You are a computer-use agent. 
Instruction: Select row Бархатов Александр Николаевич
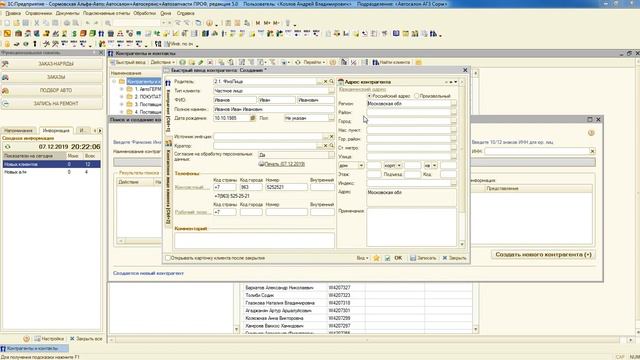point(358,288)
